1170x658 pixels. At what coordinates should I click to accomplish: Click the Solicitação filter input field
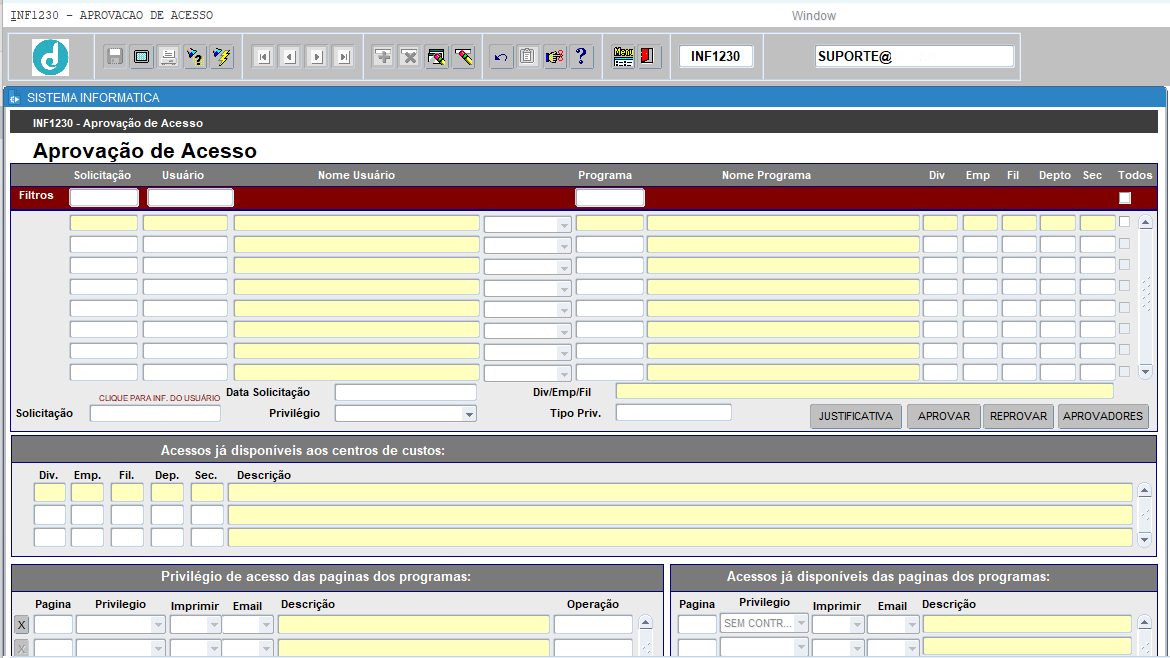pos(104,198)
